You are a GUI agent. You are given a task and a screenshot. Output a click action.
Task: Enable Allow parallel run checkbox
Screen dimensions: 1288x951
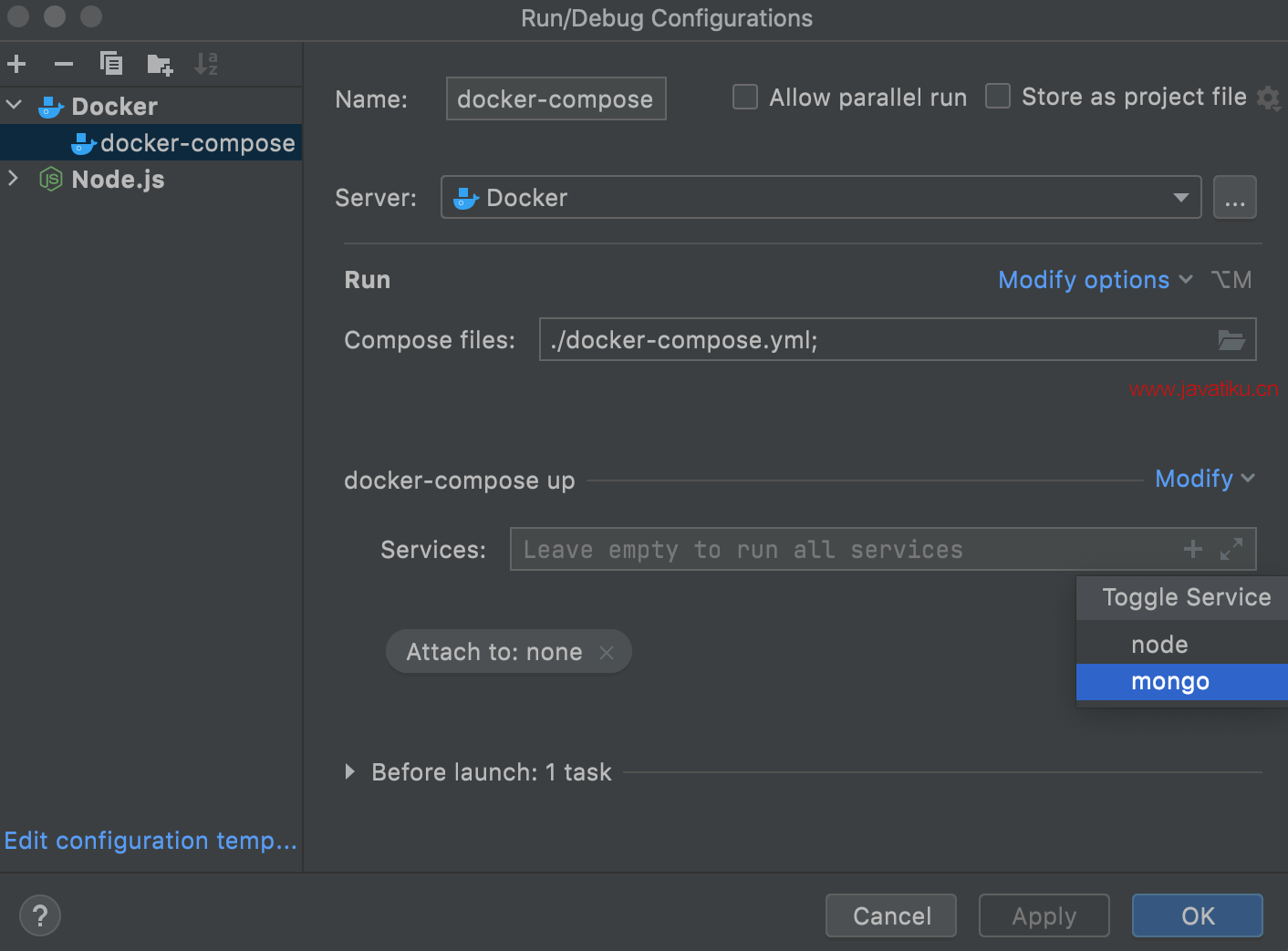(745, 97)
